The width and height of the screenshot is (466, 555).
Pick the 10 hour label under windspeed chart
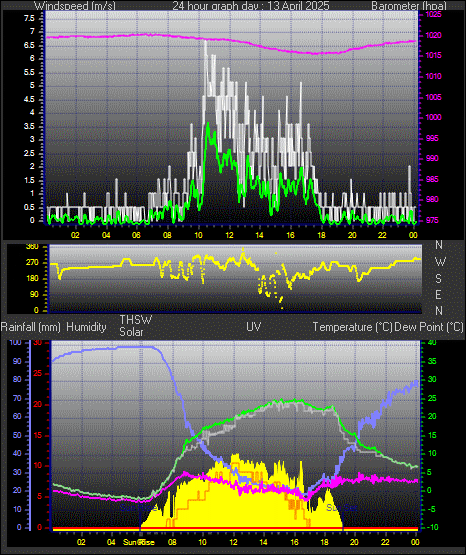coord(198,235)
